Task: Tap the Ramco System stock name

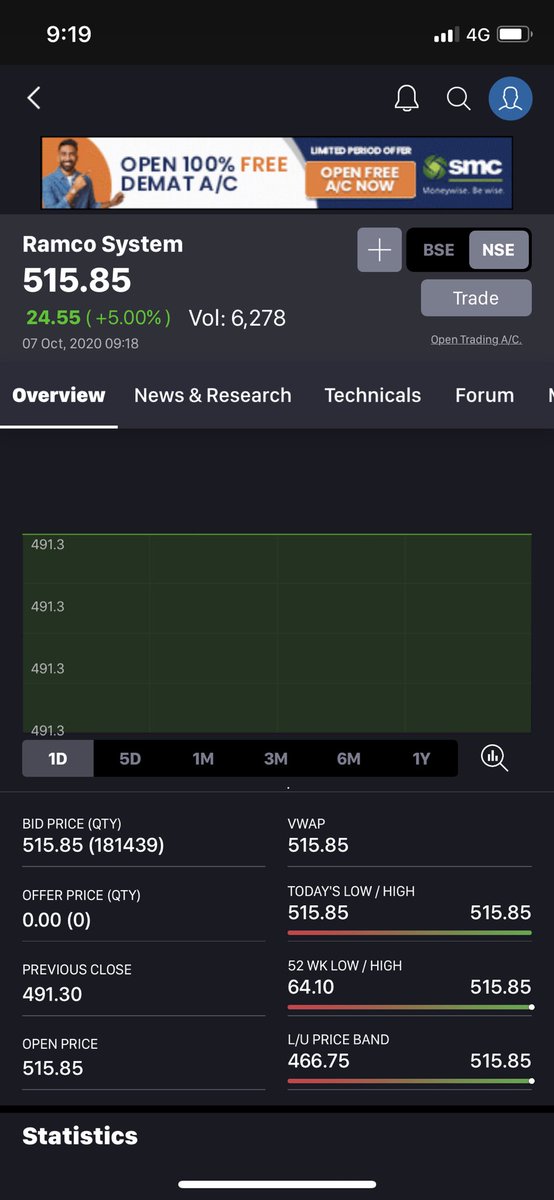Action: point(103,244)
